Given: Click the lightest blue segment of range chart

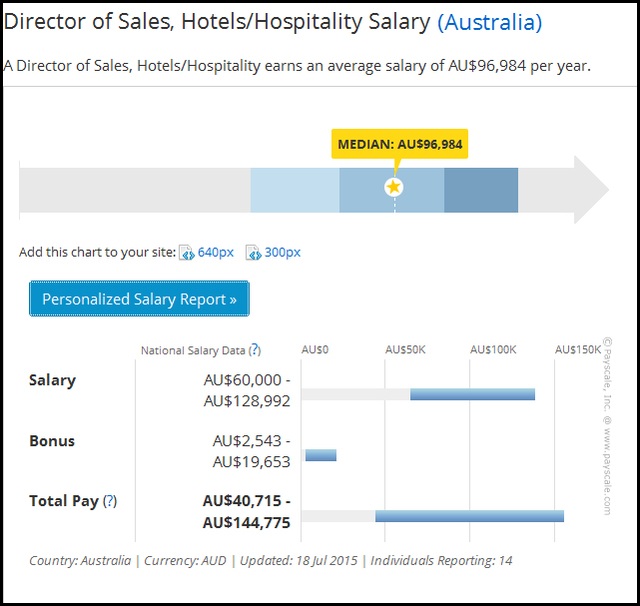Looking at the screenshot, I should [294, 190].
